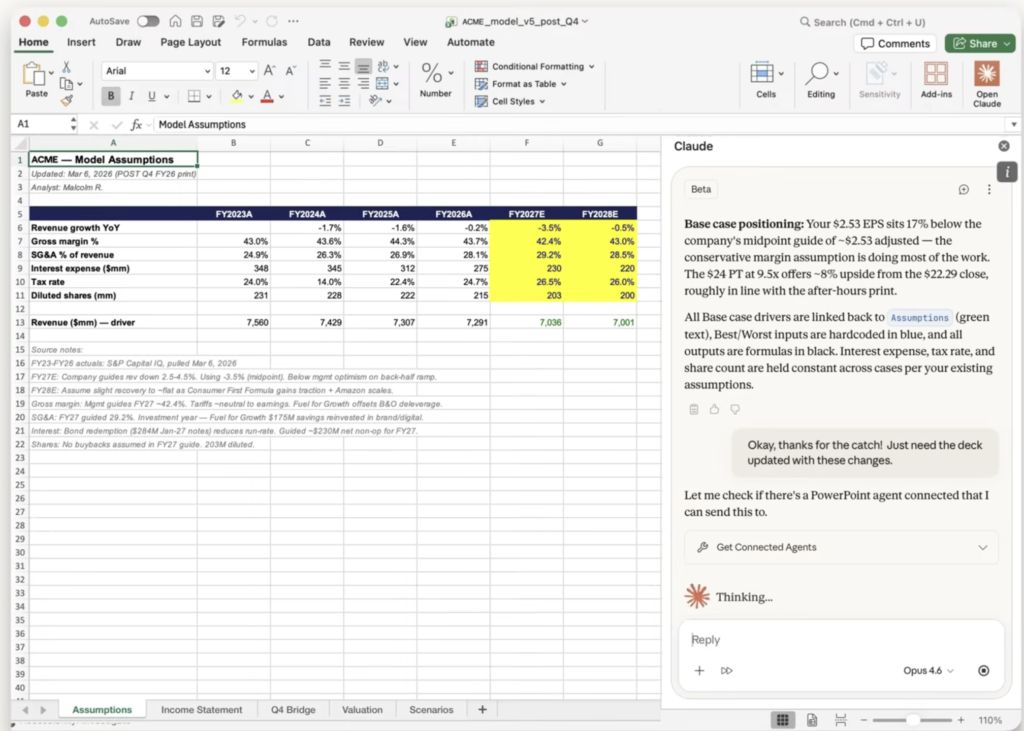Screen dimensions: 1024x731
Task: Toggle Italic formatting
Action: click(131, 96)
